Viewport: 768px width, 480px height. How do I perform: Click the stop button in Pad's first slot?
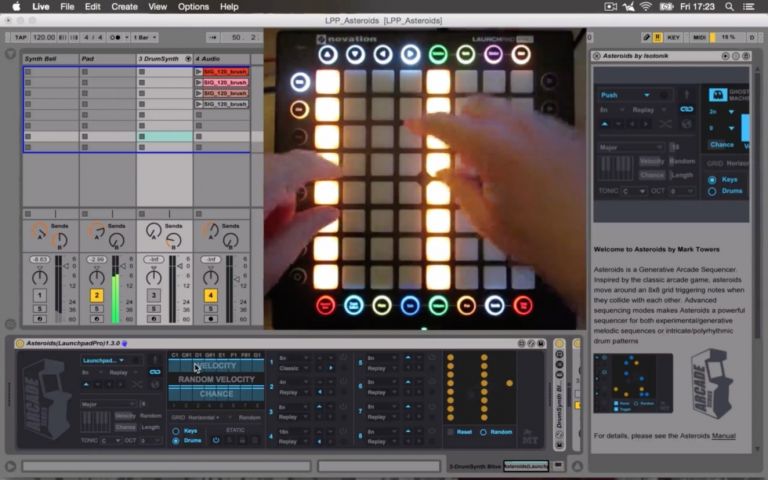pos(85,72)
